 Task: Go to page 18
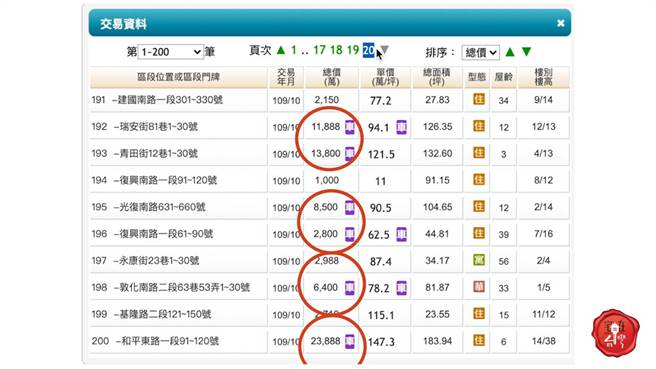336,51
